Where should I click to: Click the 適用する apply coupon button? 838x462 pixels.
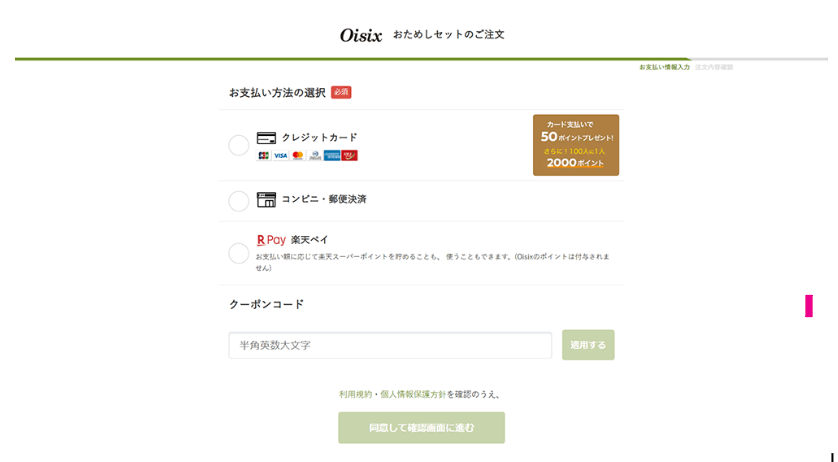[588, 345]
